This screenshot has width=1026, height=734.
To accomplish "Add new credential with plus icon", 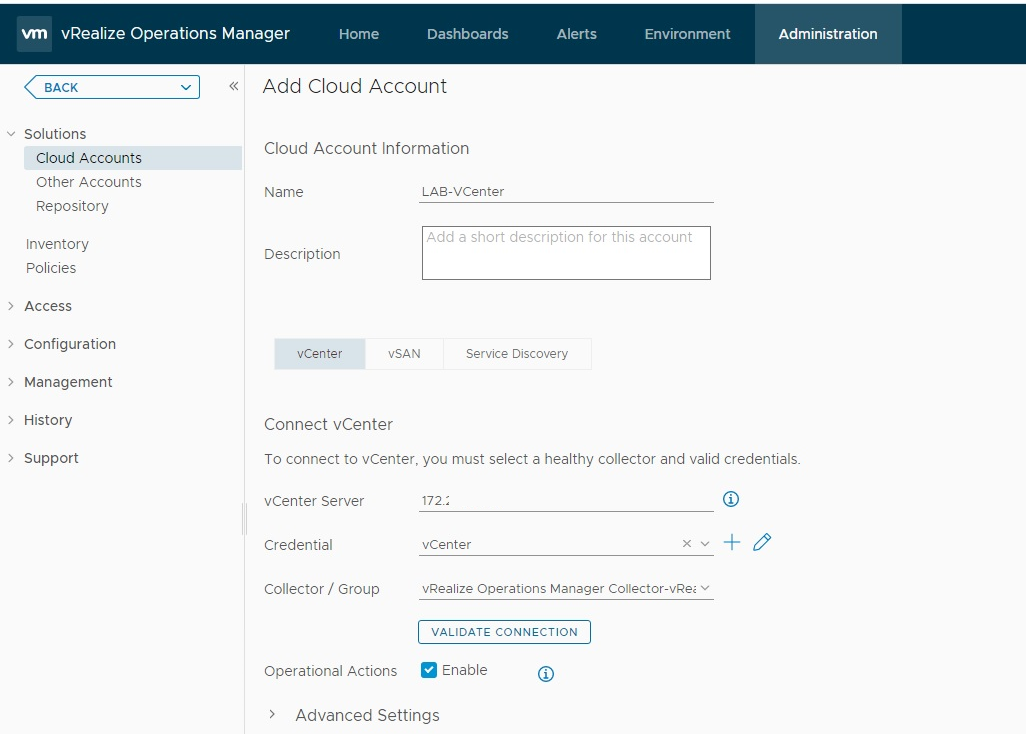I will click(x=732, y=543).
